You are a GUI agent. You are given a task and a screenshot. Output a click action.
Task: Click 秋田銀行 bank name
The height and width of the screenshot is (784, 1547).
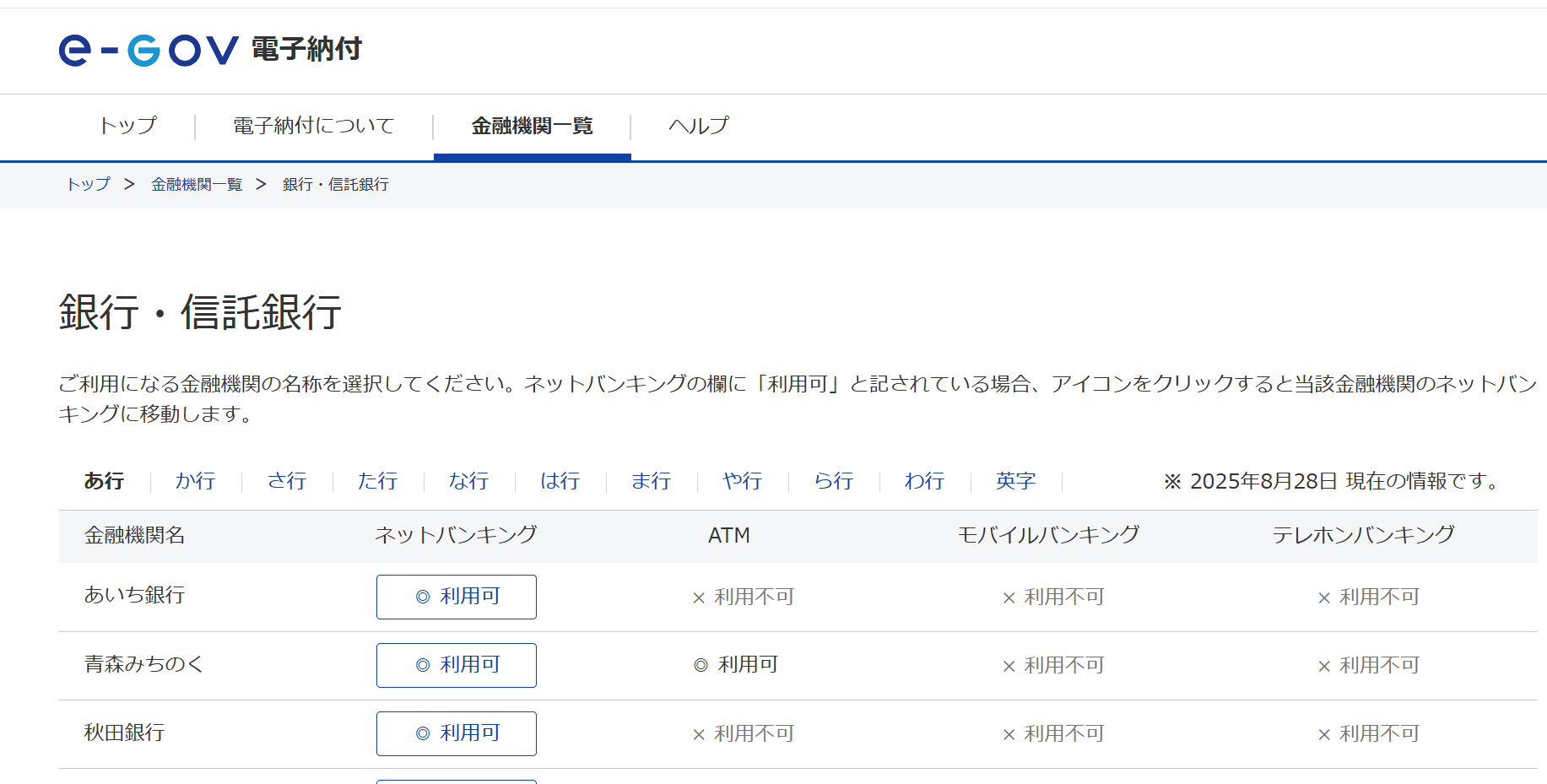(124, 733)
